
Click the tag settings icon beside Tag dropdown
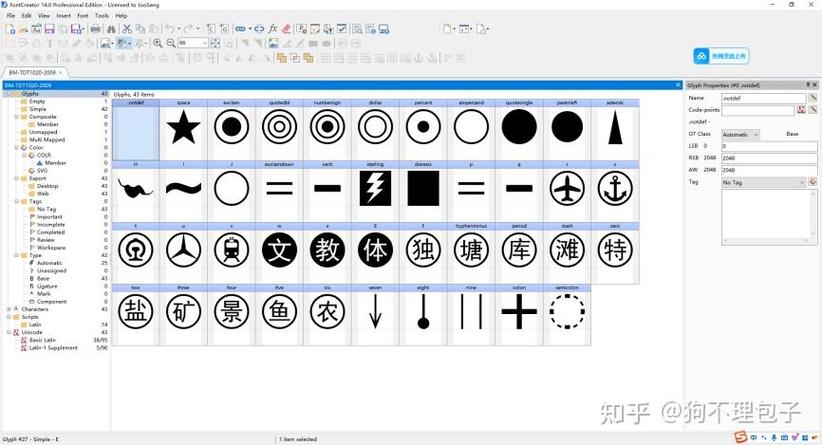point(813,182)
